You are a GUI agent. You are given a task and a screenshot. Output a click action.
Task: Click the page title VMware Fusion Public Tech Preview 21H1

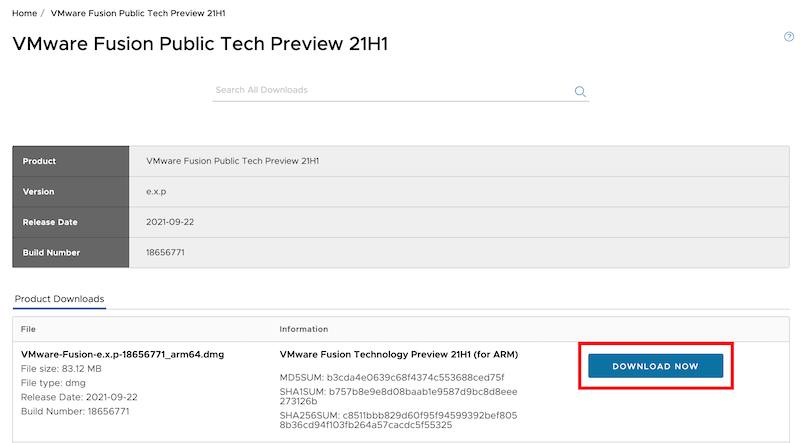200,43
